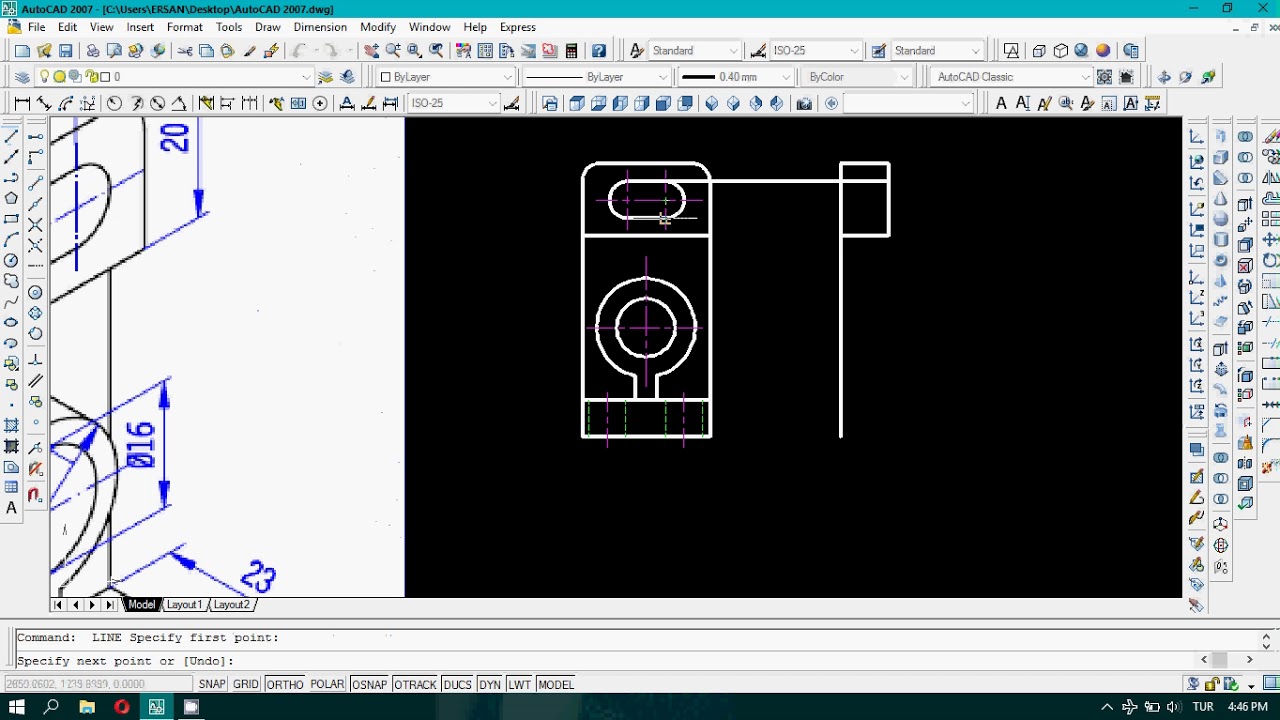Open the Format menu
Screen dimensions: 1280x720
click(x=185, y=27)
